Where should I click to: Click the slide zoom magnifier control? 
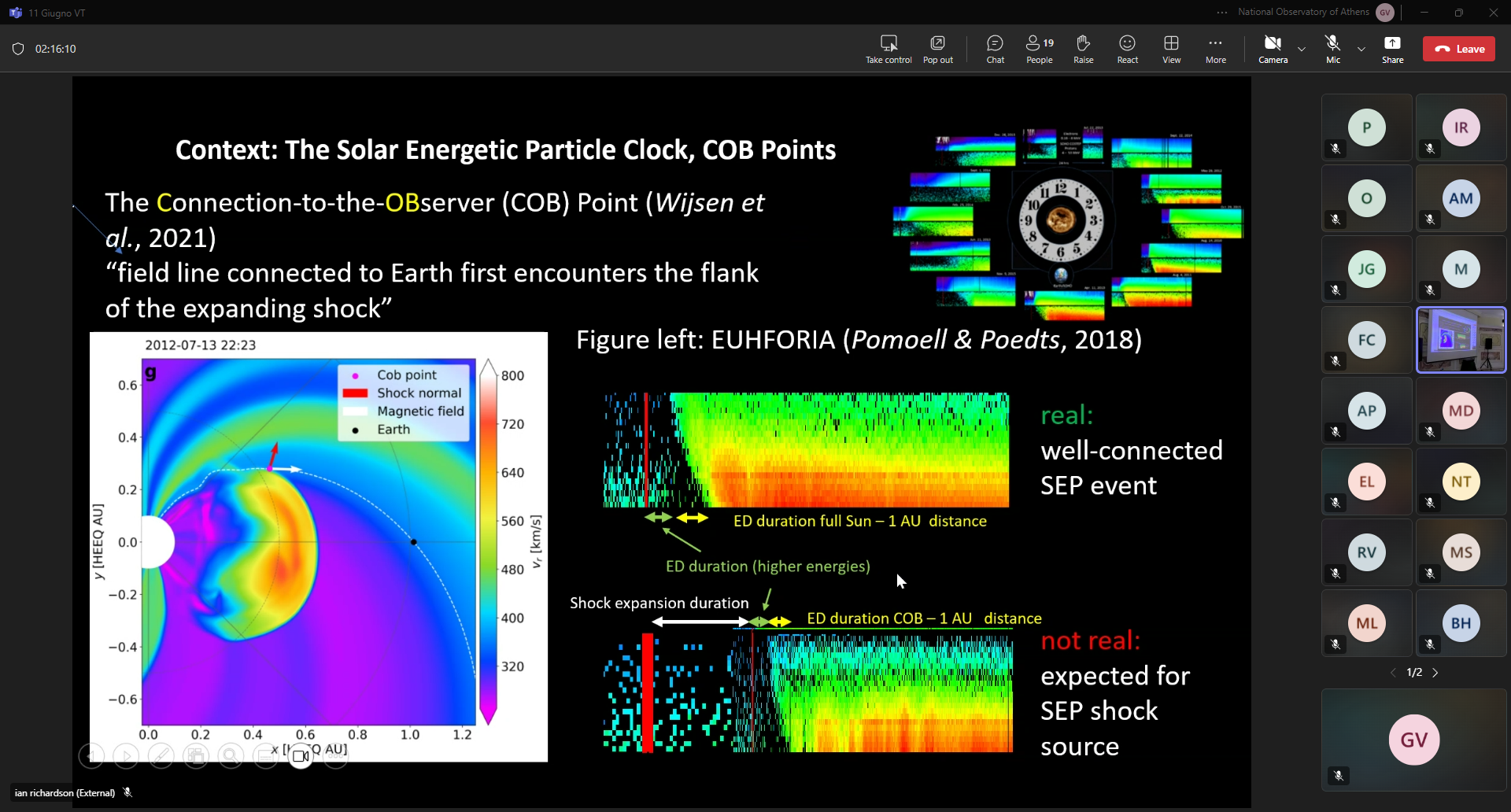click(x=231, y=756)
